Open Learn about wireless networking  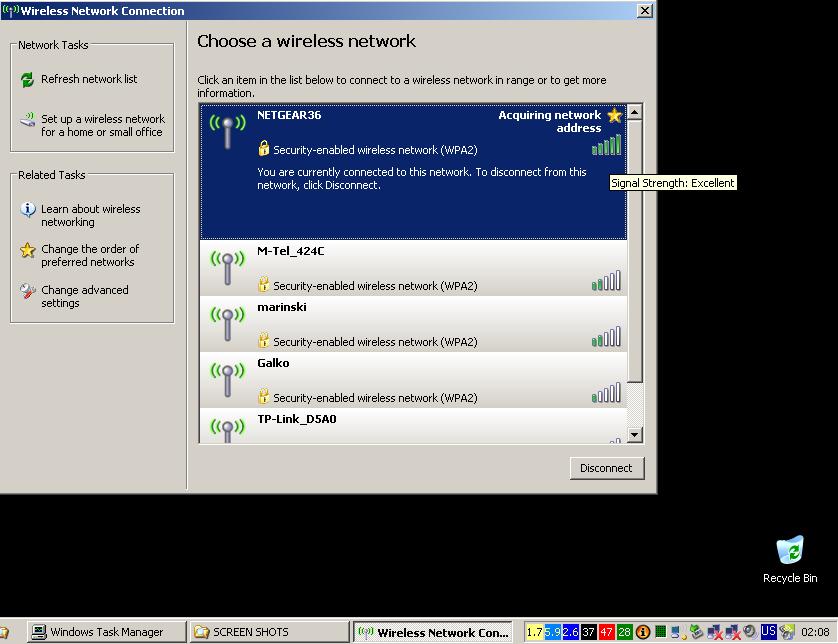[91, 215]
